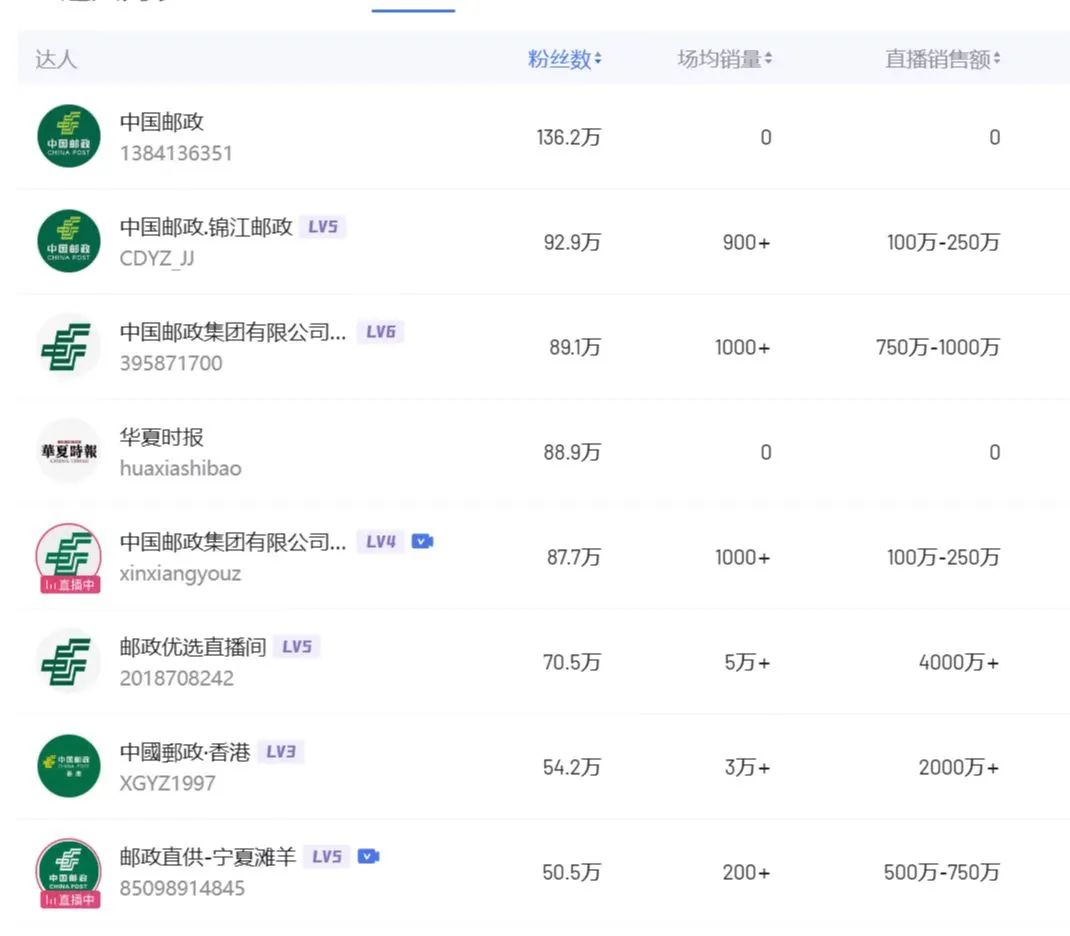
Task: Open avatar of 中国邮政.锦江邮政
Action: pos(68,241)
